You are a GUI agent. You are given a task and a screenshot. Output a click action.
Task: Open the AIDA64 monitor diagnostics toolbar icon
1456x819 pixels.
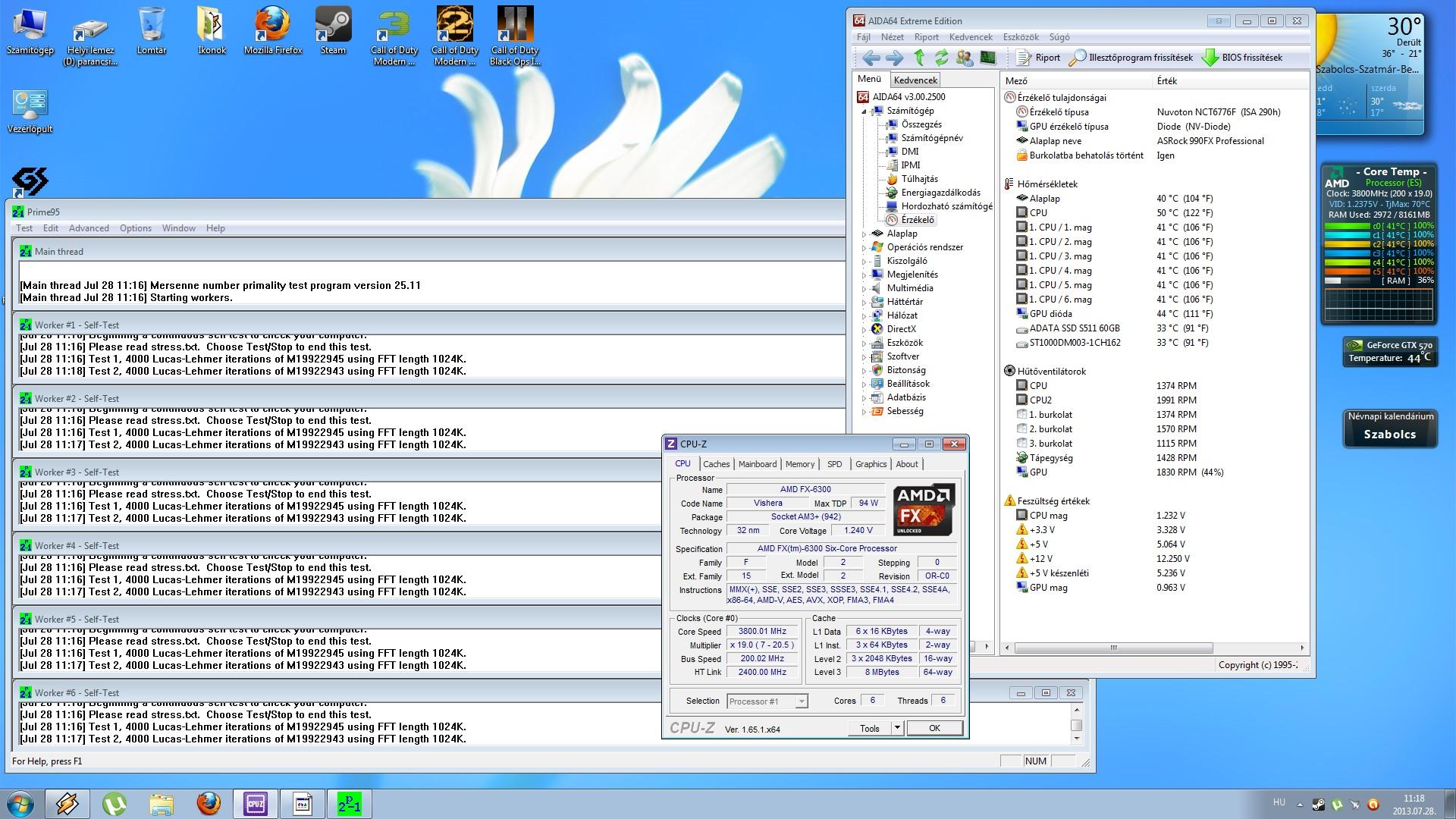tap(987, 58)
